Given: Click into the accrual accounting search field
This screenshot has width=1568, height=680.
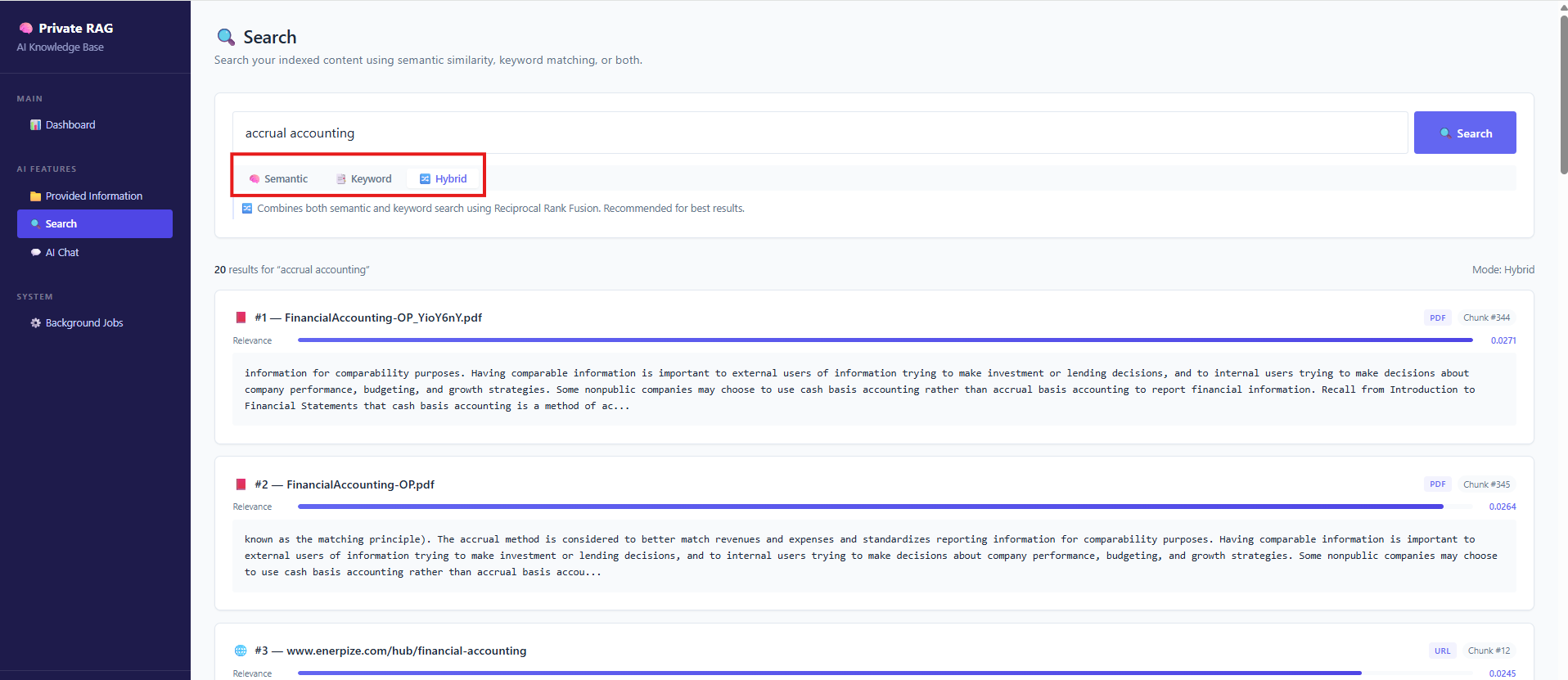Looking at the screenshot, I should click(x=818, y=133).
